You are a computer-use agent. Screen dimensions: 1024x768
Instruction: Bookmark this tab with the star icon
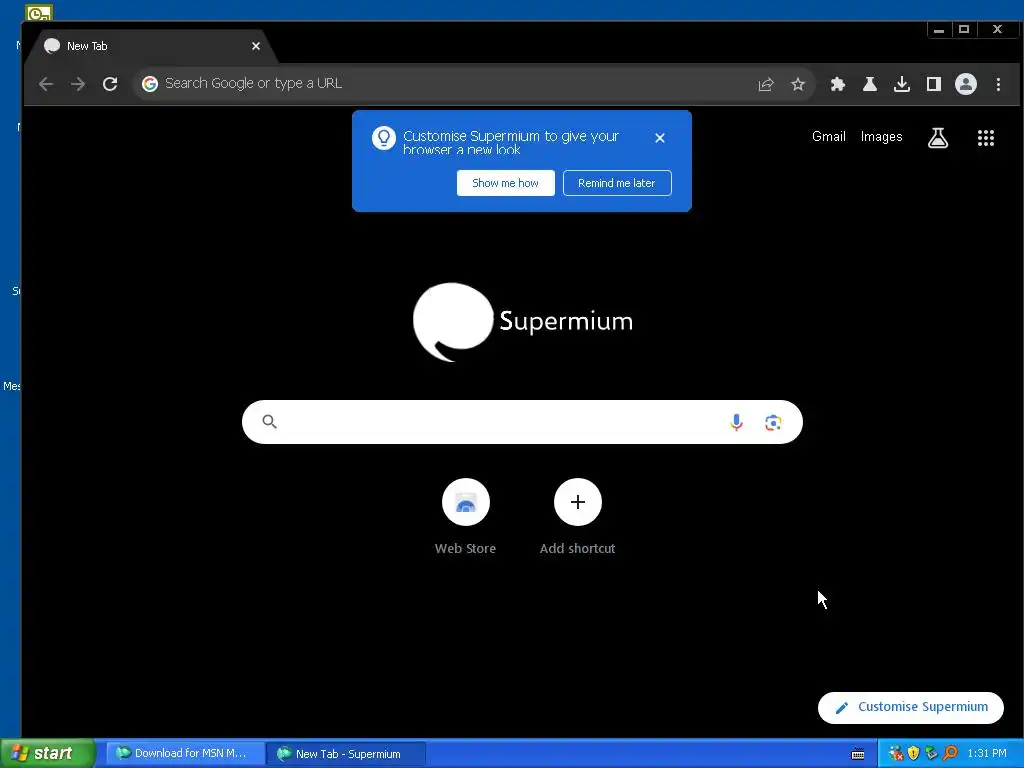tap(797, 84)
